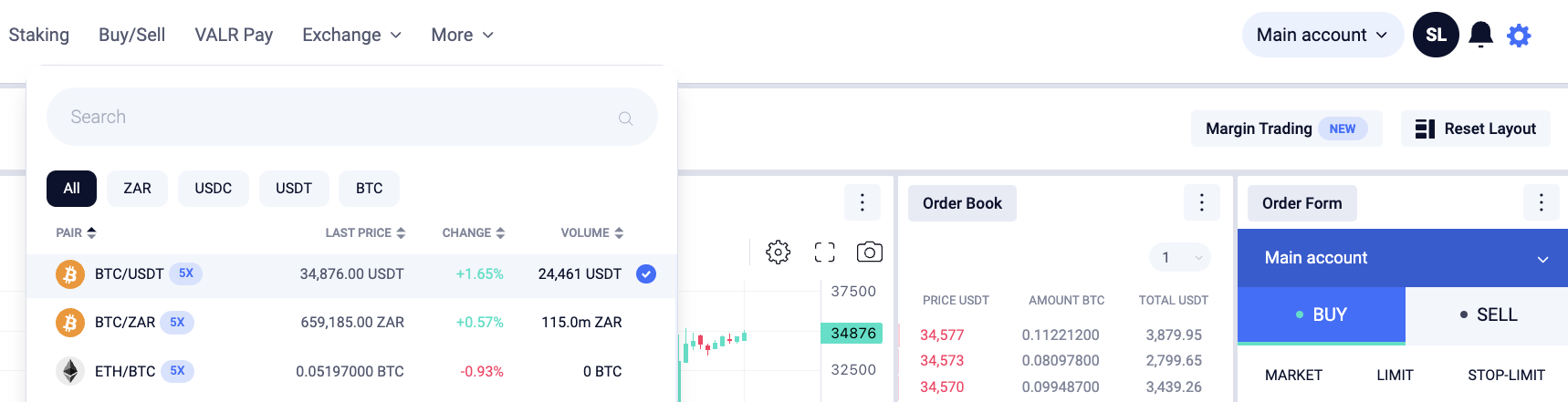Image resolution: width=1568 pixels, height=402 pixels.
Task: Open chart settings gear icon
Action: [778, 252]
